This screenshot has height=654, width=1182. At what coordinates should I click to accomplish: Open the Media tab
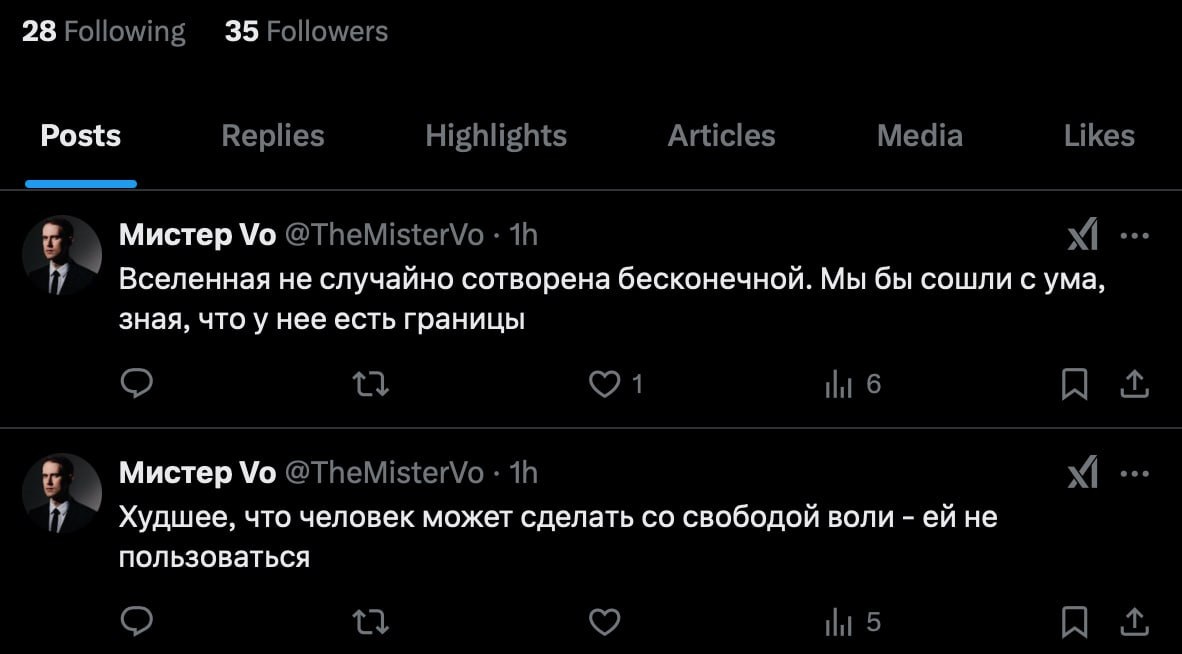pyautogui.click(x=919, y=135)
